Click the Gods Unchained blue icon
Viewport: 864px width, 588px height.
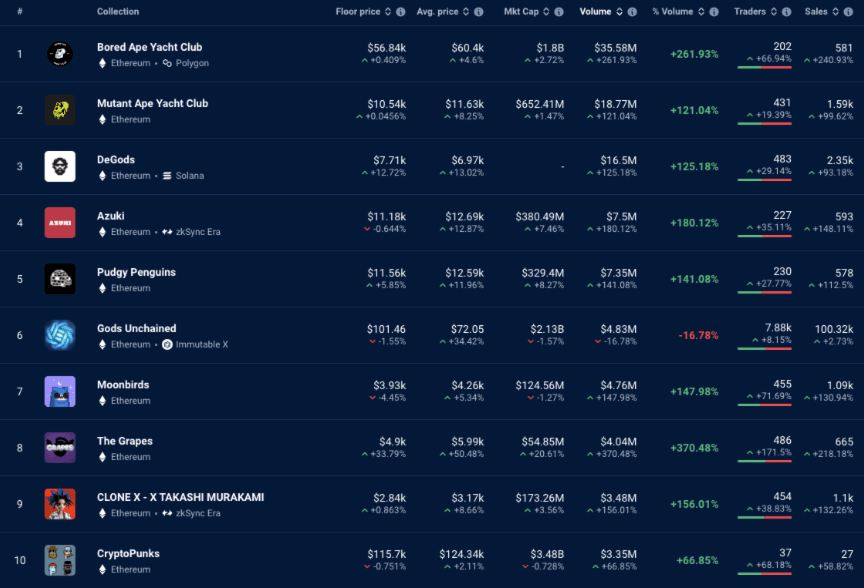tap(60, 335)
